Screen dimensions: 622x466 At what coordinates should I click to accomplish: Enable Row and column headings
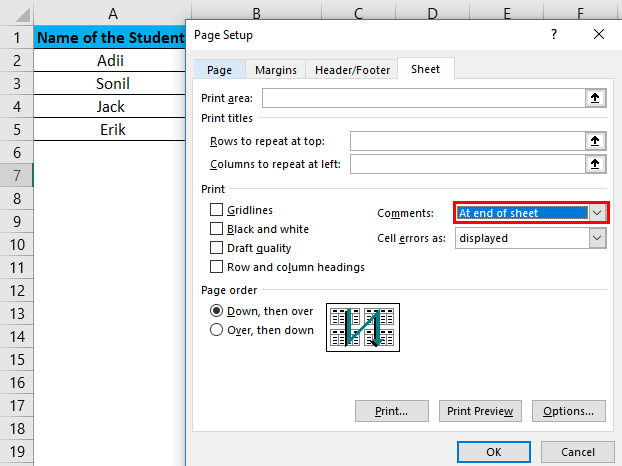(217, 267)
